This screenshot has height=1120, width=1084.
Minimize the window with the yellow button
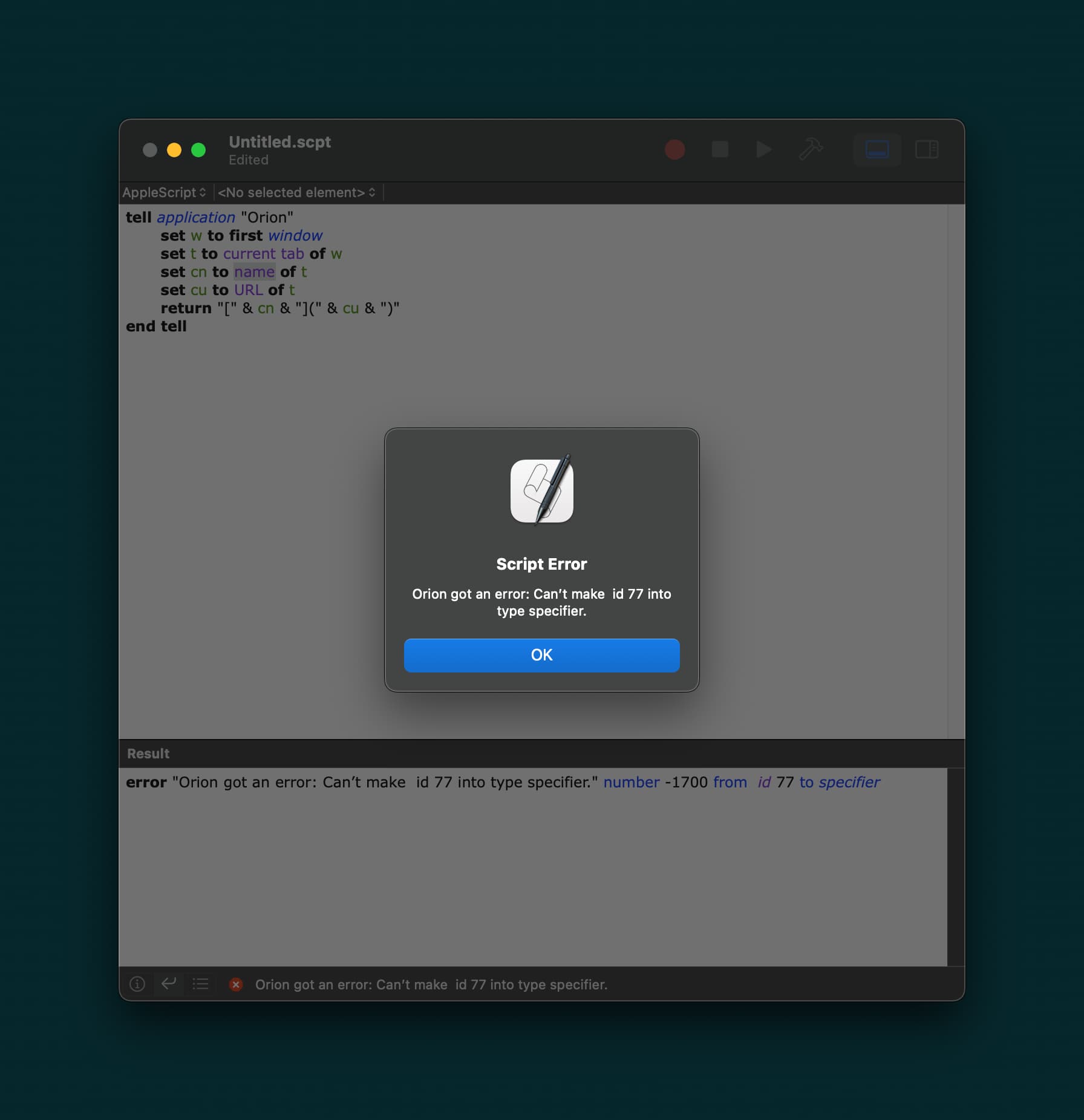174,150
